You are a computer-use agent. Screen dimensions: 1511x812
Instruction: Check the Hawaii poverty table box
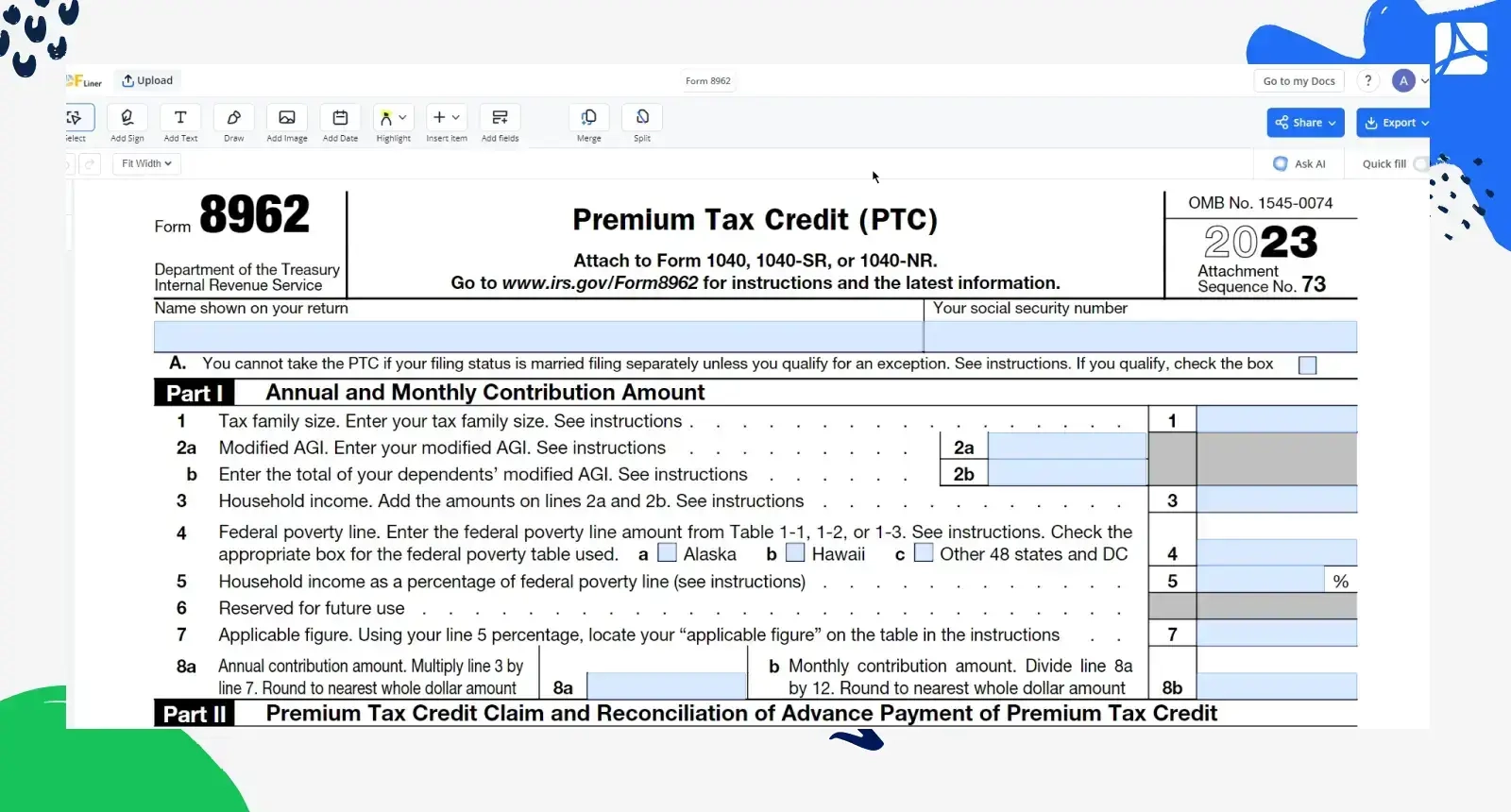[795, 552]
